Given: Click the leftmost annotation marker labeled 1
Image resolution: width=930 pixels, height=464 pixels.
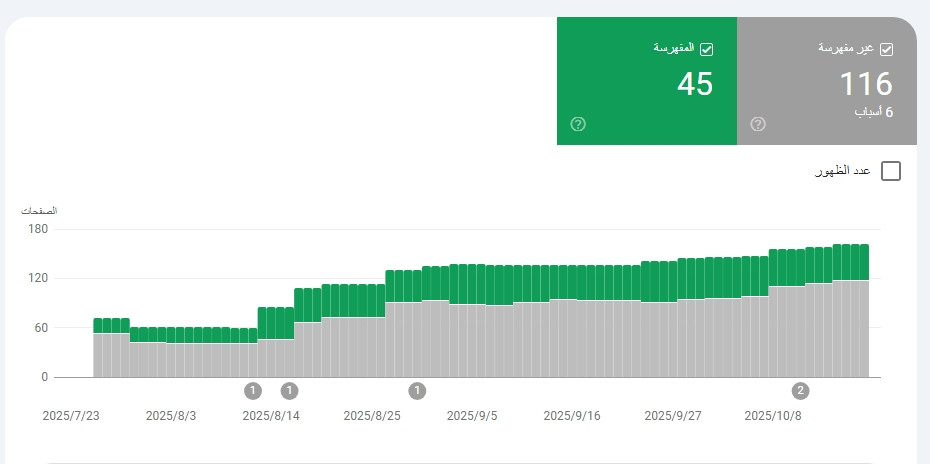Looking at the screenshot, I should (x=253, y=390).
